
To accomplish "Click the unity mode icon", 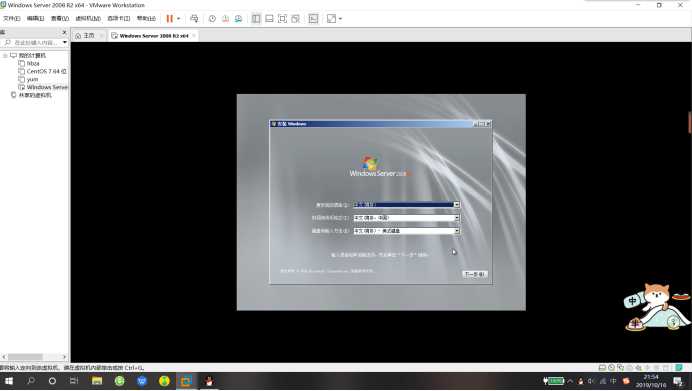I will coord(296,19).
